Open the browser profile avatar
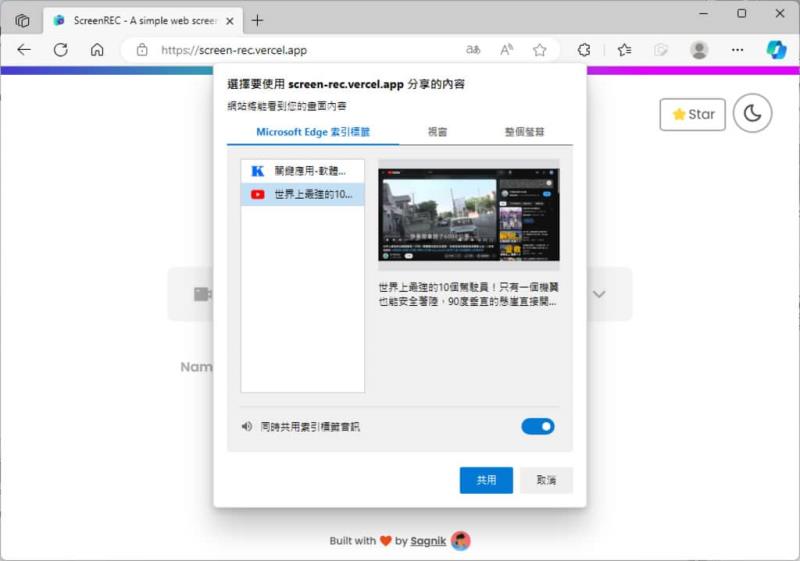This screenshot has height=561, width=800. pyautogui.click(x=699, y=50)
